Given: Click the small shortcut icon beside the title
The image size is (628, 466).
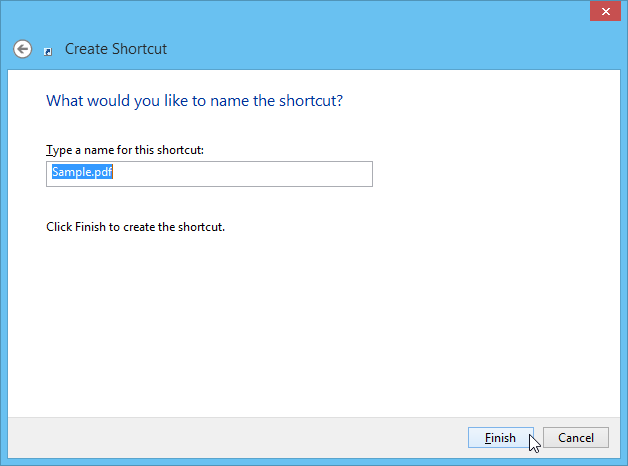Looking at the screenshot, I should [48, 51].
